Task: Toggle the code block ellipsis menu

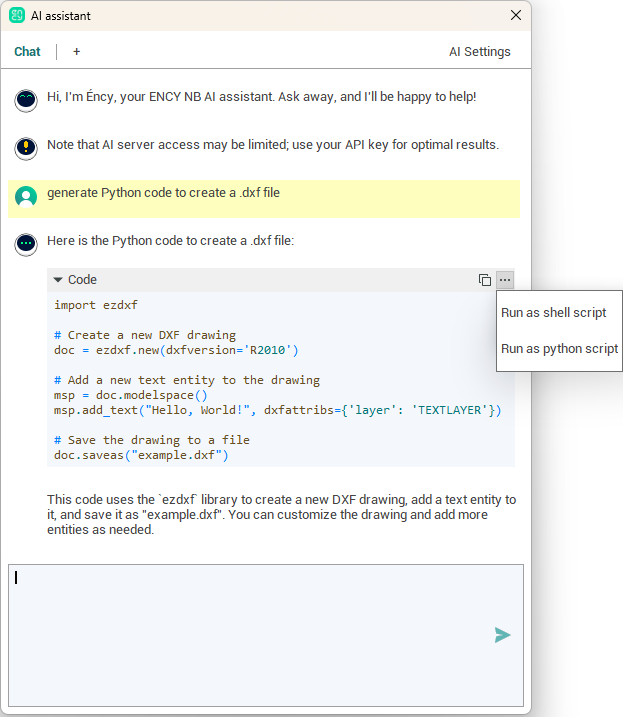Action: coord(505,280)
